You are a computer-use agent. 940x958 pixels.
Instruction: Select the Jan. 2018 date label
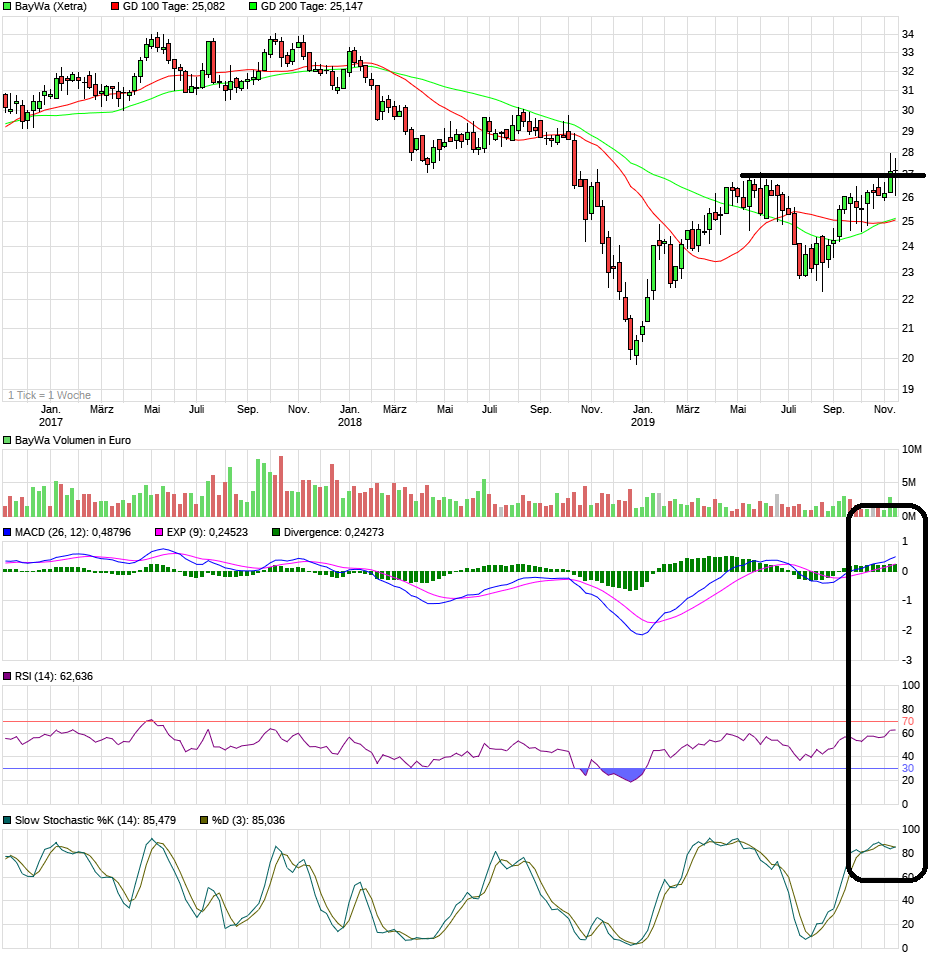click(349, 415)
